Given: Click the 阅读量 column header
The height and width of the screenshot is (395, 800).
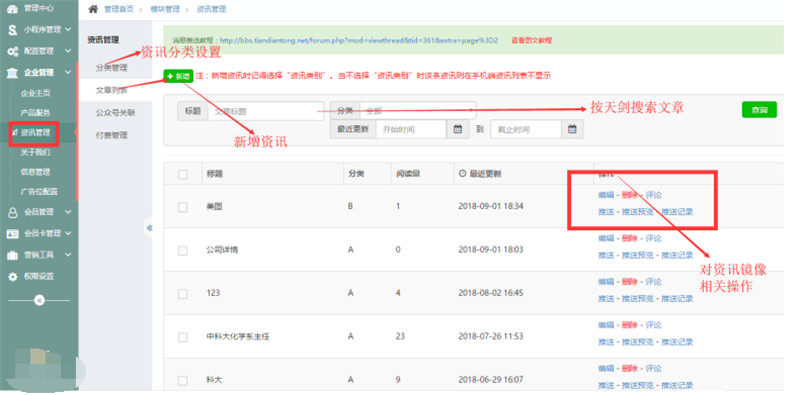Looking at the screenshot, I should tap(408, 174).
